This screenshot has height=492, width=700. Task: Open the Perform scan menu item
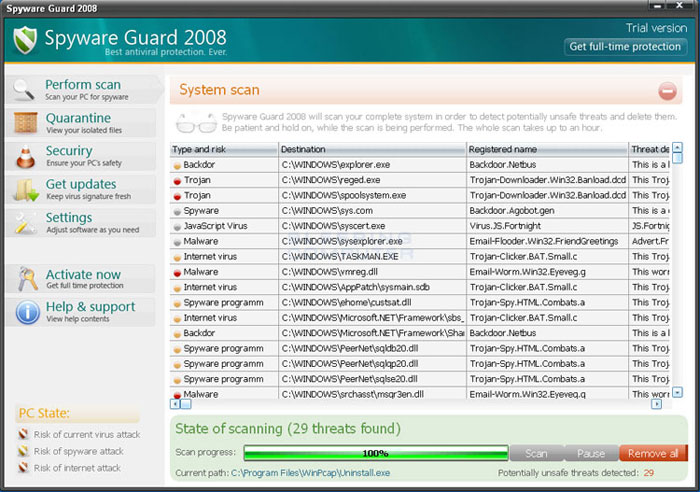[84, 90]
